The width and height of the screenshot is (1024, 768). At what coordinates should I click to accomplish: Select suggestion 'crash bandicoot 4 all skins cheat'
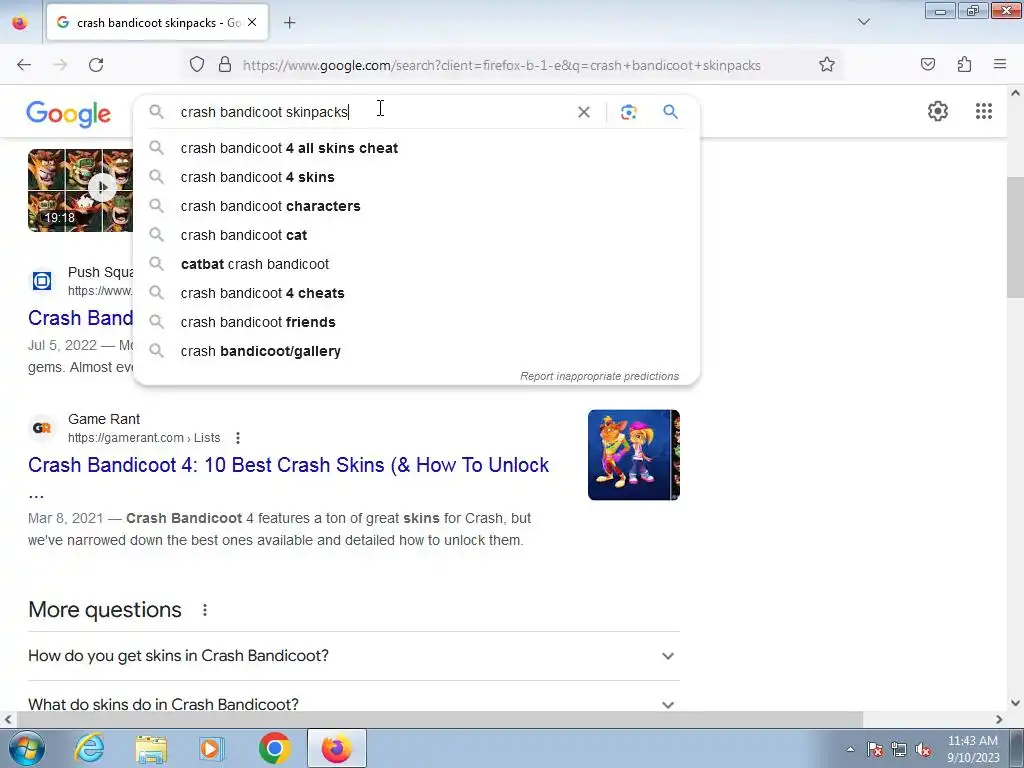point(416,148)
